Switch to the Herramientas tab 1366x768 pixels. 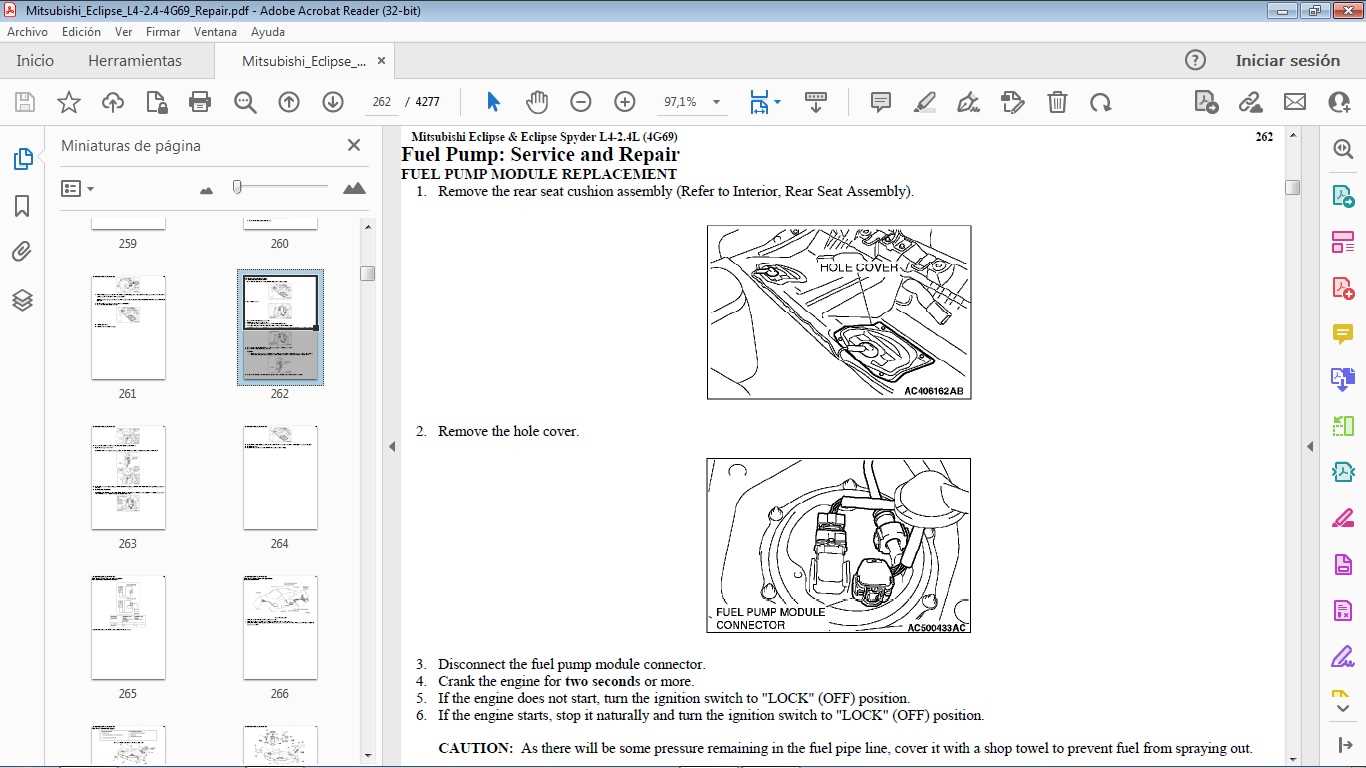[x=135, y=61]
